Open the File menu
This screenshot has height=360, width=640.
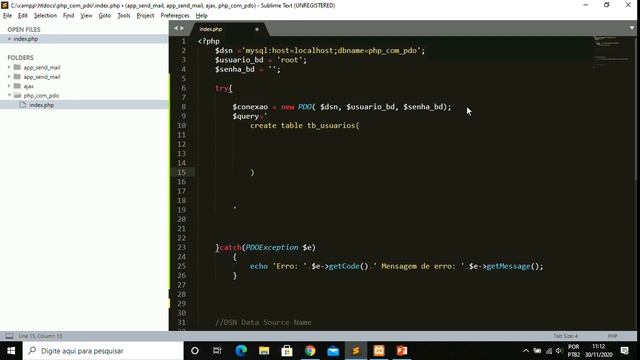click(x=7, y=16)
